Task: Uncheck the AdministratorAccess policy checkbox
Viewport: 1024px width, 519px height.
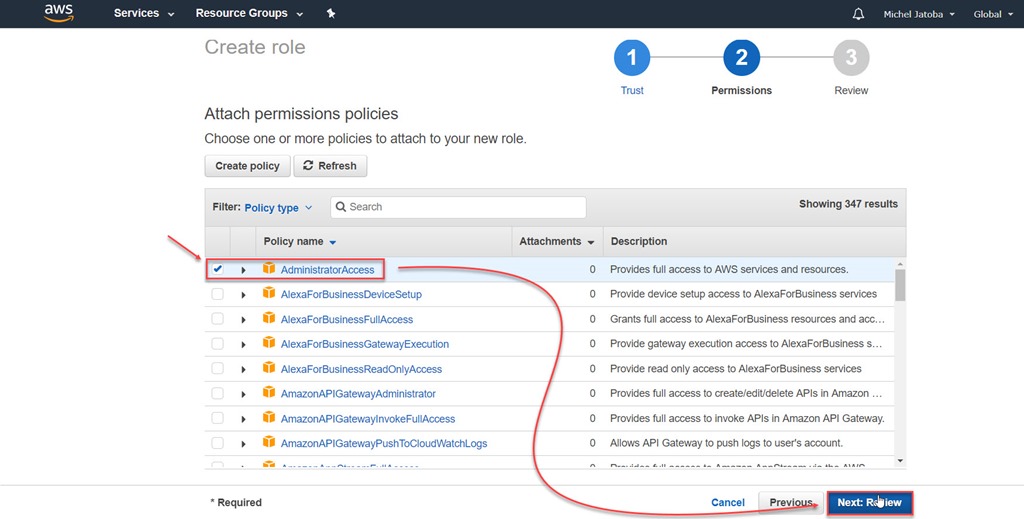Action: point(217,269)
